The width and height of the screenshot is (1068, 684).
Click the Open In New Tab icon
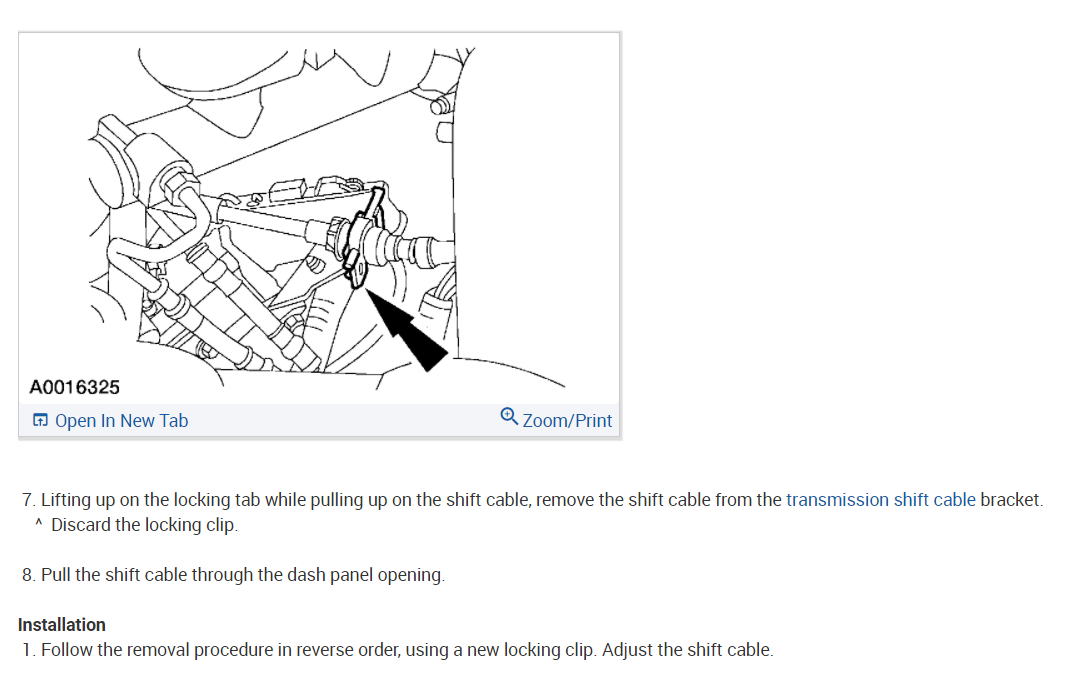click(40, 420)
